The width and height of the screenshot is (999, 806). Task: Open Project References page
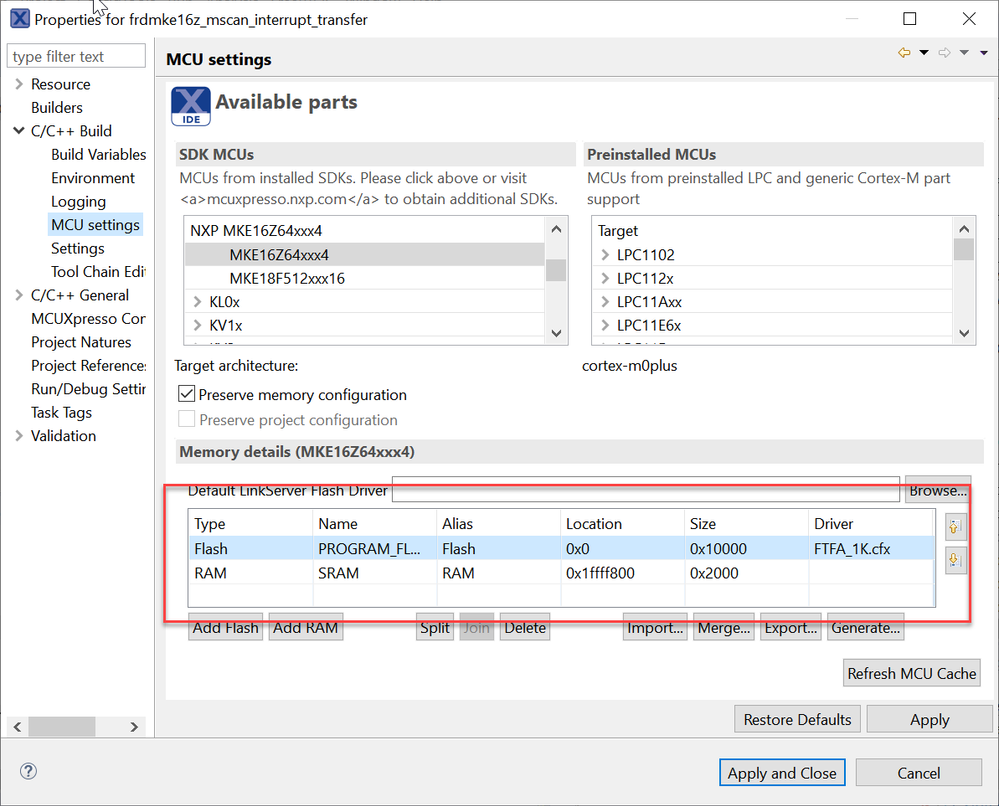pyautogui.click(x=89, y=366)
